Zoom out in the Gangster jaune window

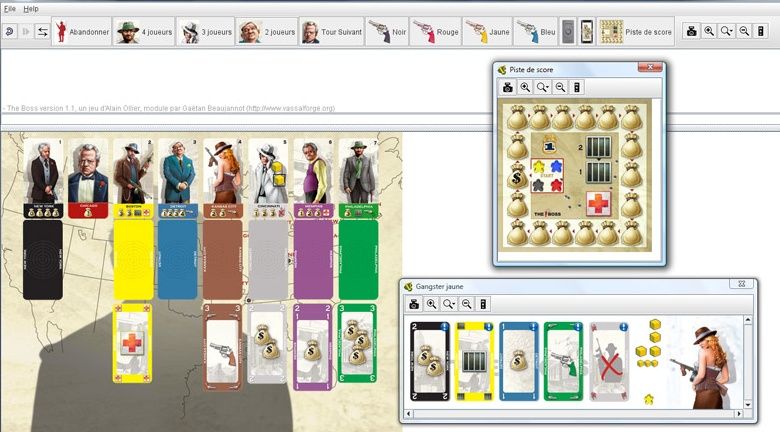[467, 304]
